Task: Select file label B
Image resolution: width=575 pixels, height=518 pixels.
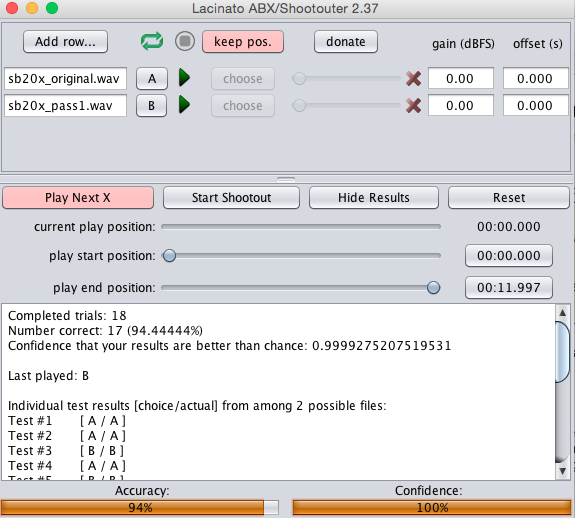Action: click(151, 106)
